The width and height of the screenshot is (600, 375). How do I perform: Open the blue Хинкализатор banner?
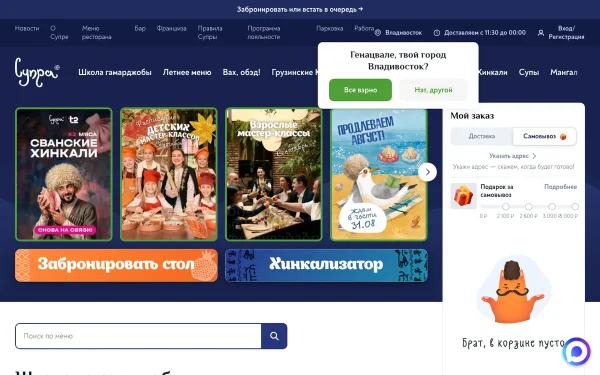[326, 265]
